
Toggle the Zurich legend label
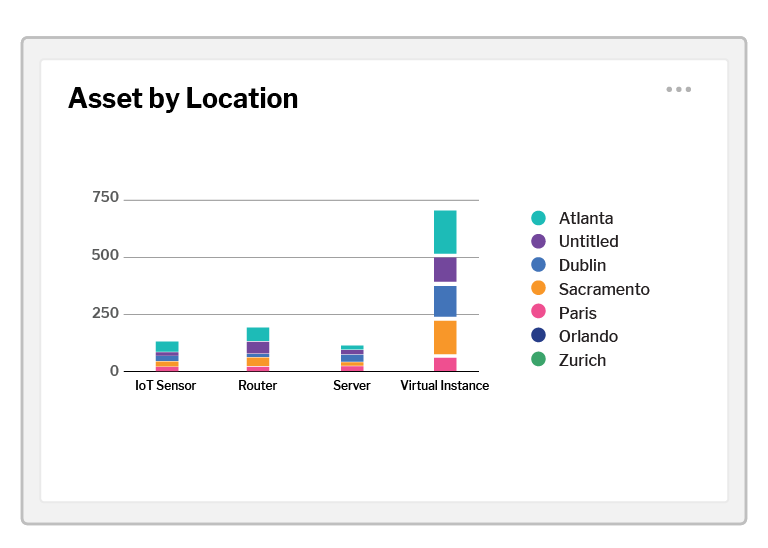[x=582, y=360]
